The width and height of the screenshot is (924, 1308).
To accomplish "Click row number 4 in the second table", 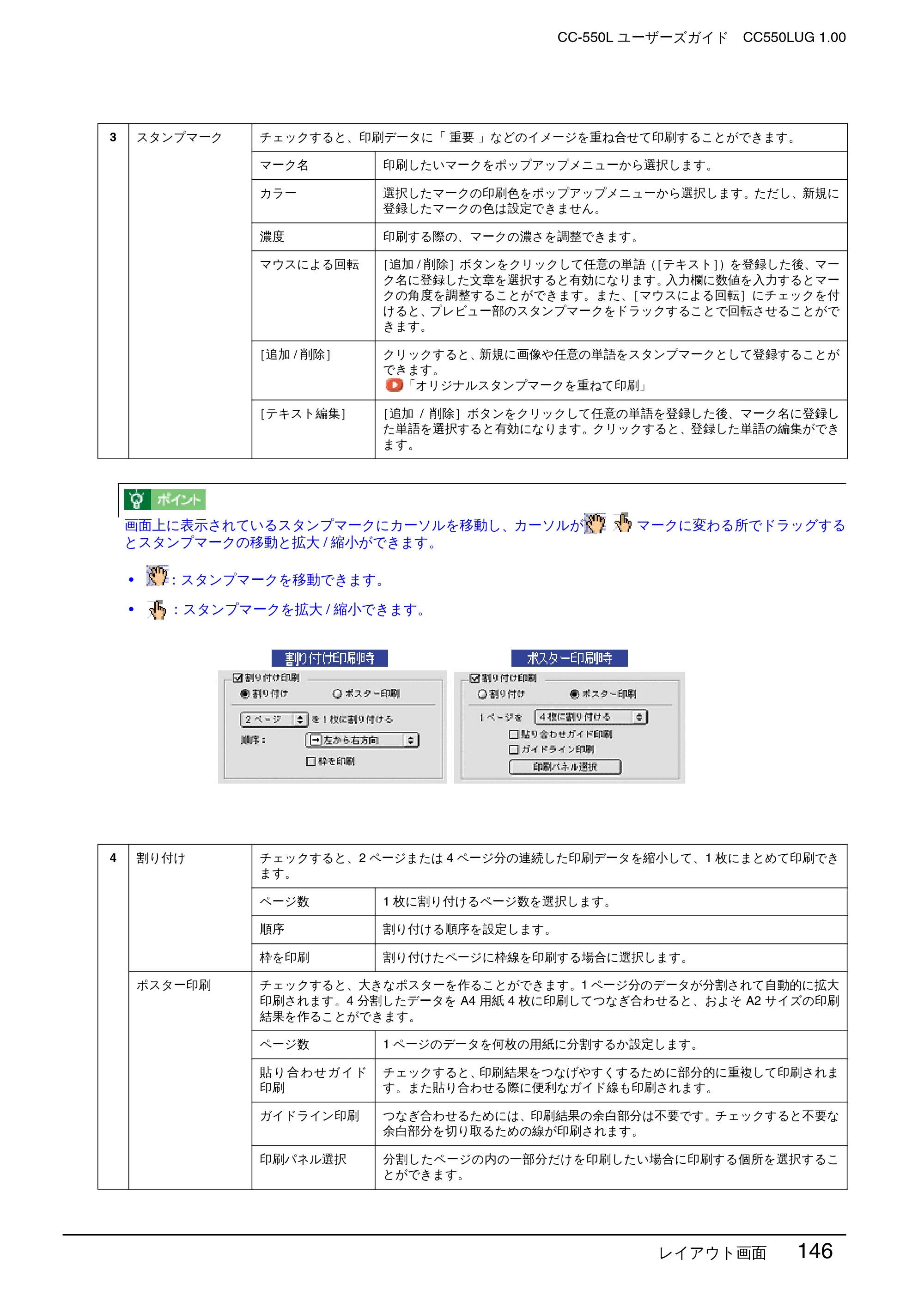I will coord(113,858).
